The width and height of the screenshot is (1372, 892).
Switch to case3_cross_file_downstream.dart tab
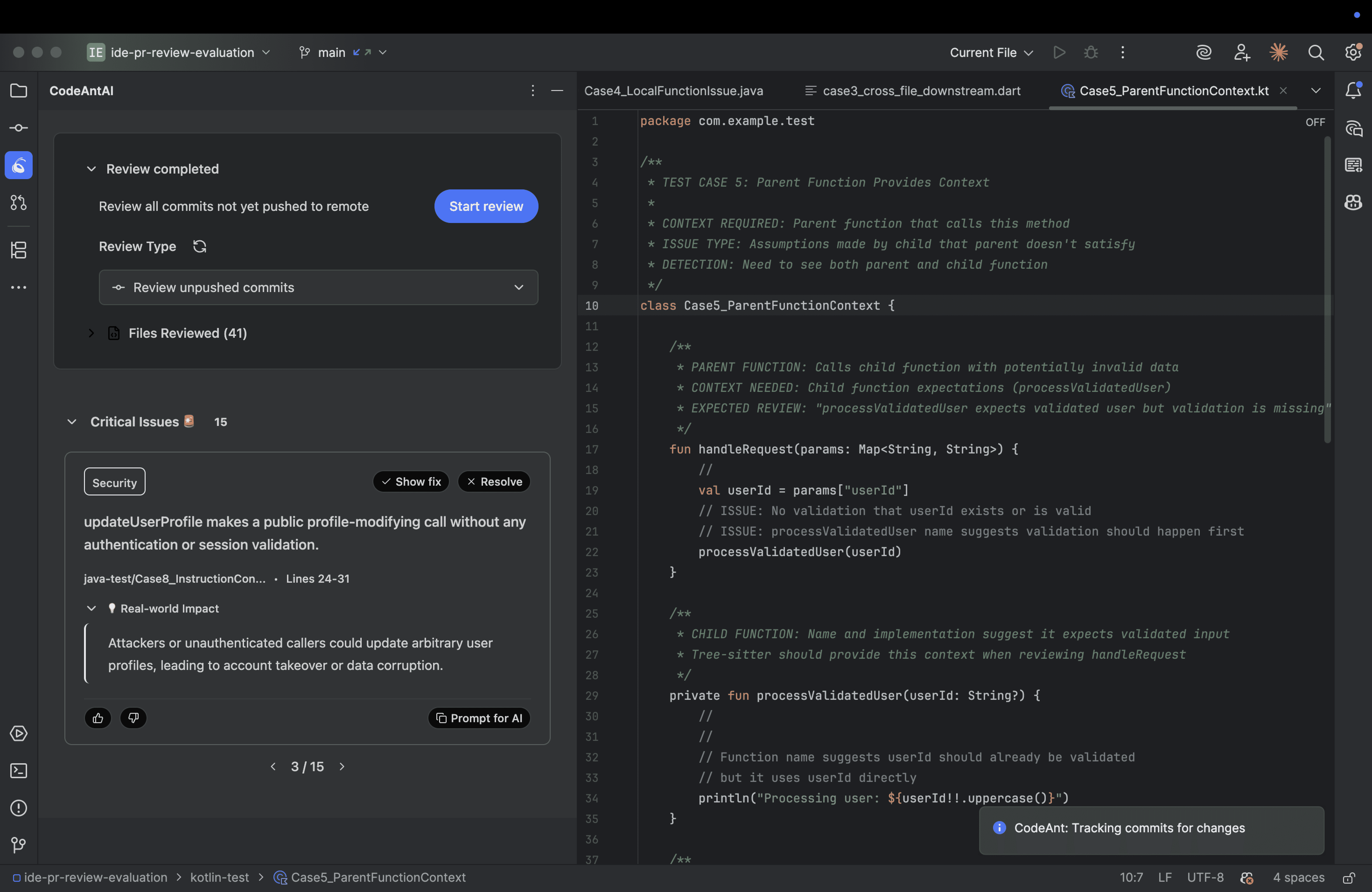(921, 91)
